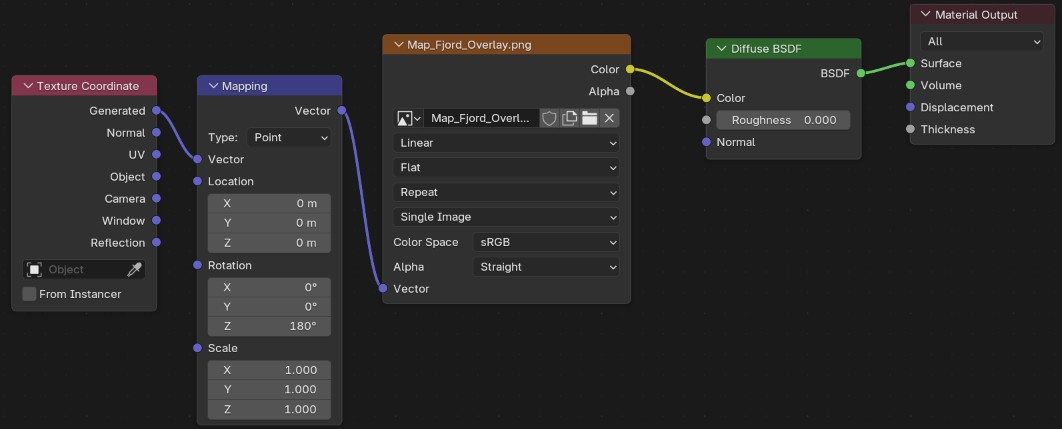Click the Diffuse BSDF Color input socket
This screenshot has height=429, width=1062.
coord(706,98)
